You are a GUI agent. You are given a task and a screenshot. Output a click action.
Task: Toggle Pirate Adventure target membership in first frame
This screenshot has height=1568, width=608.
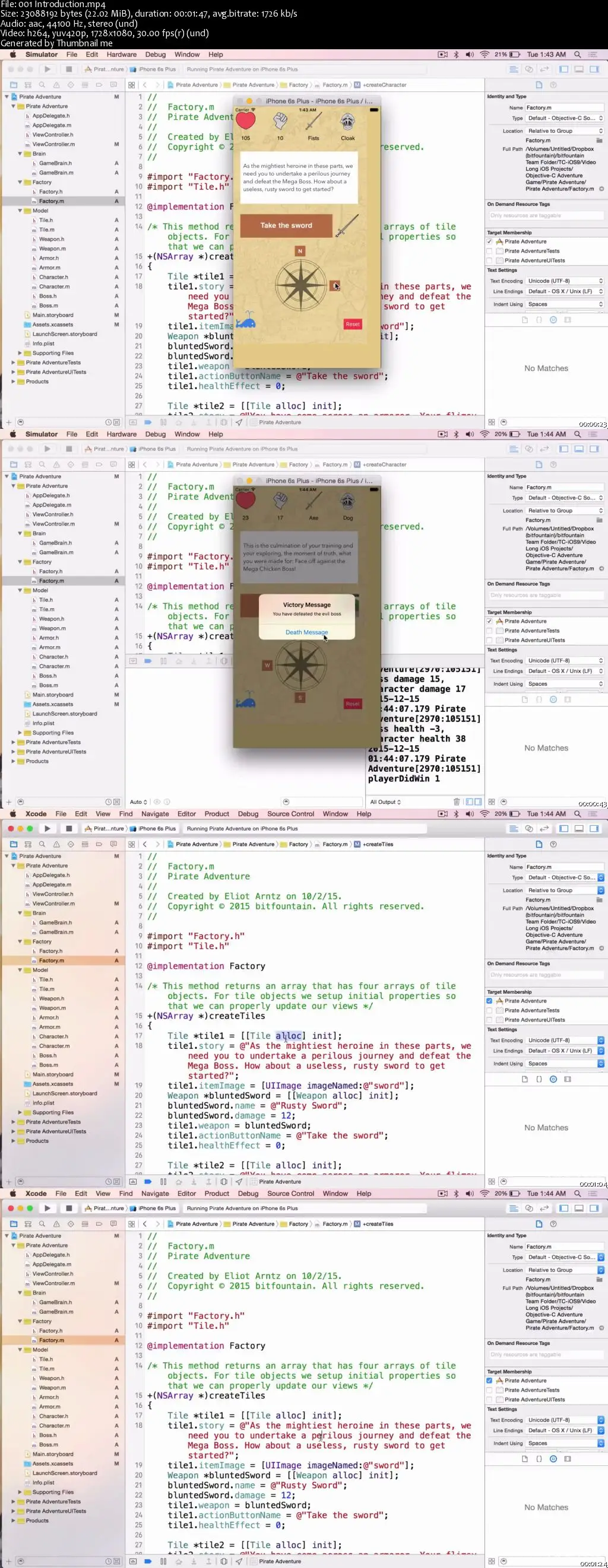[489, 241]
